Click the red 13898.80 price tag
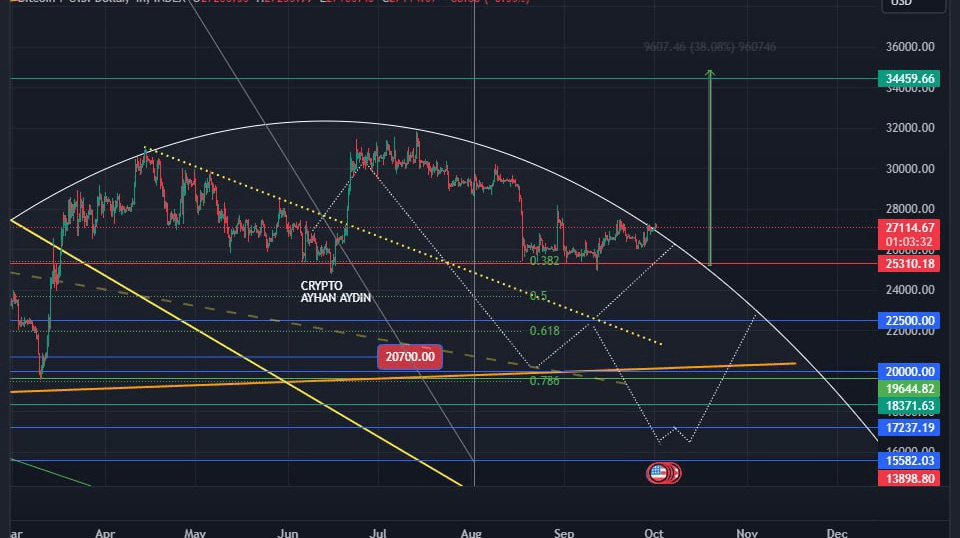 click(909, 478)
